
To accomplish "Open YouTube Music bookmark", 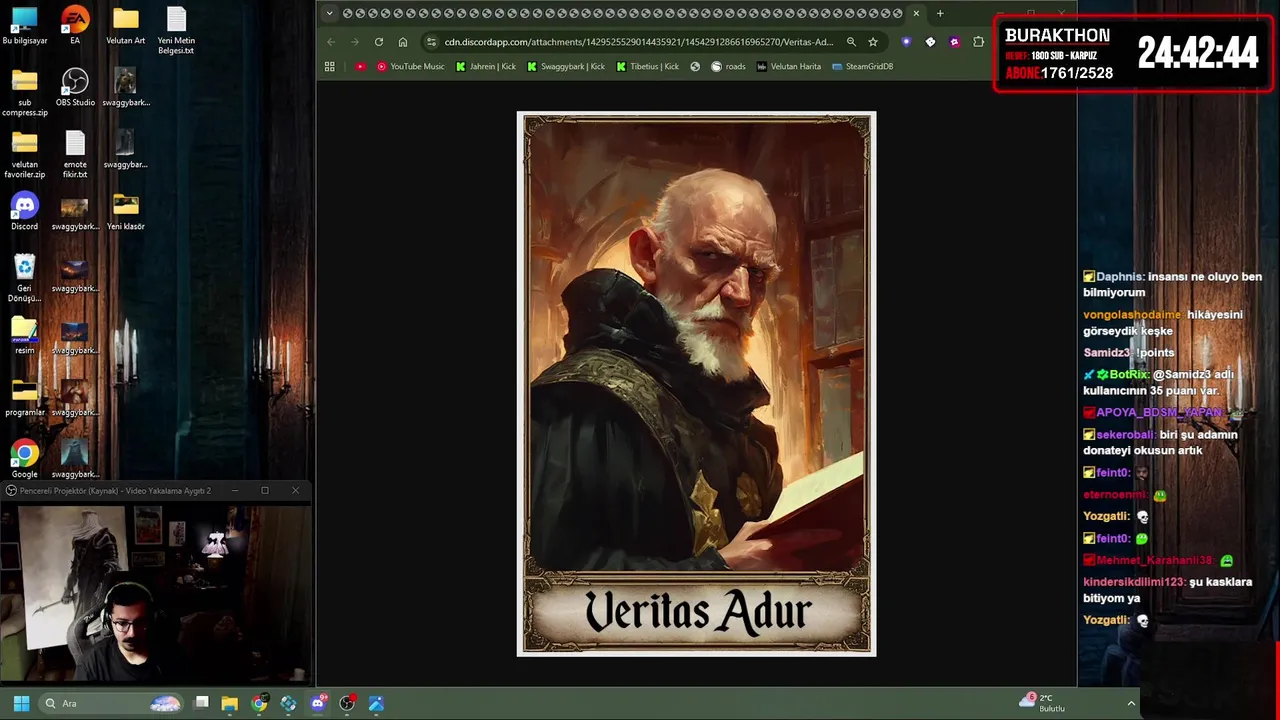I will pos(411,66).
